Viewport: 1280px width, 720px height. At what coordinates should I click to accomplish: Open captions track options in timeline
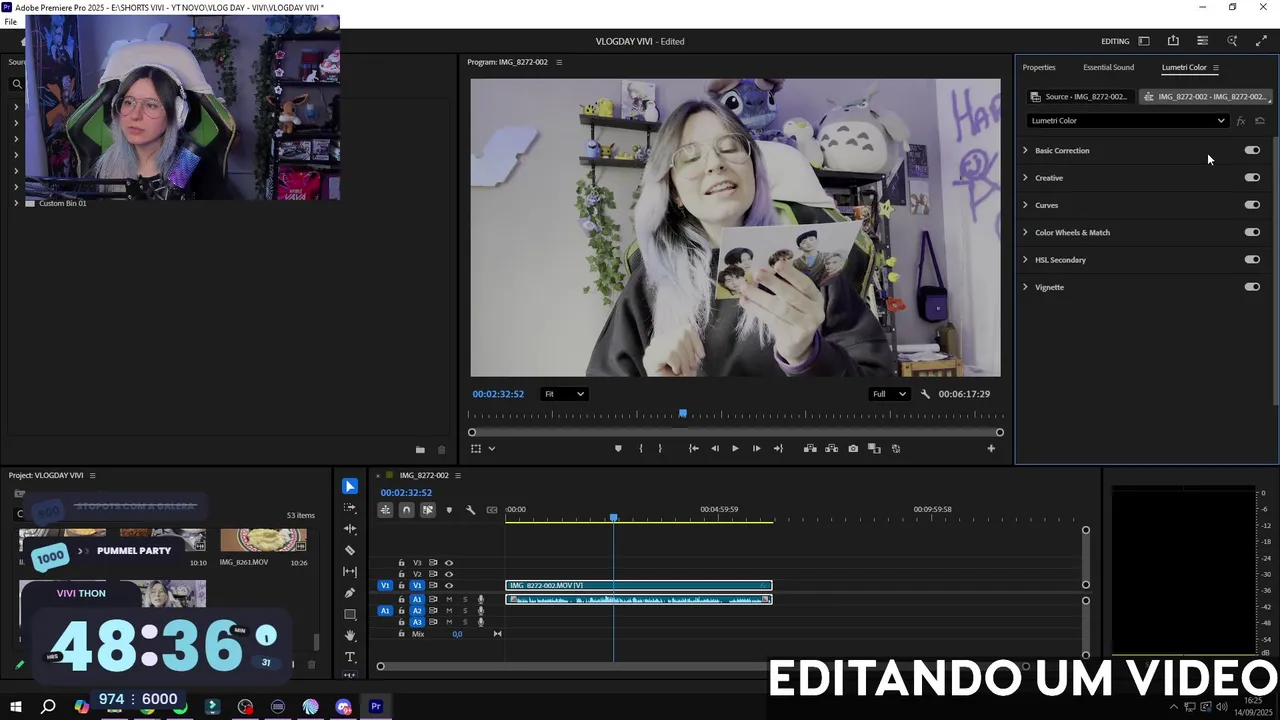492,510
